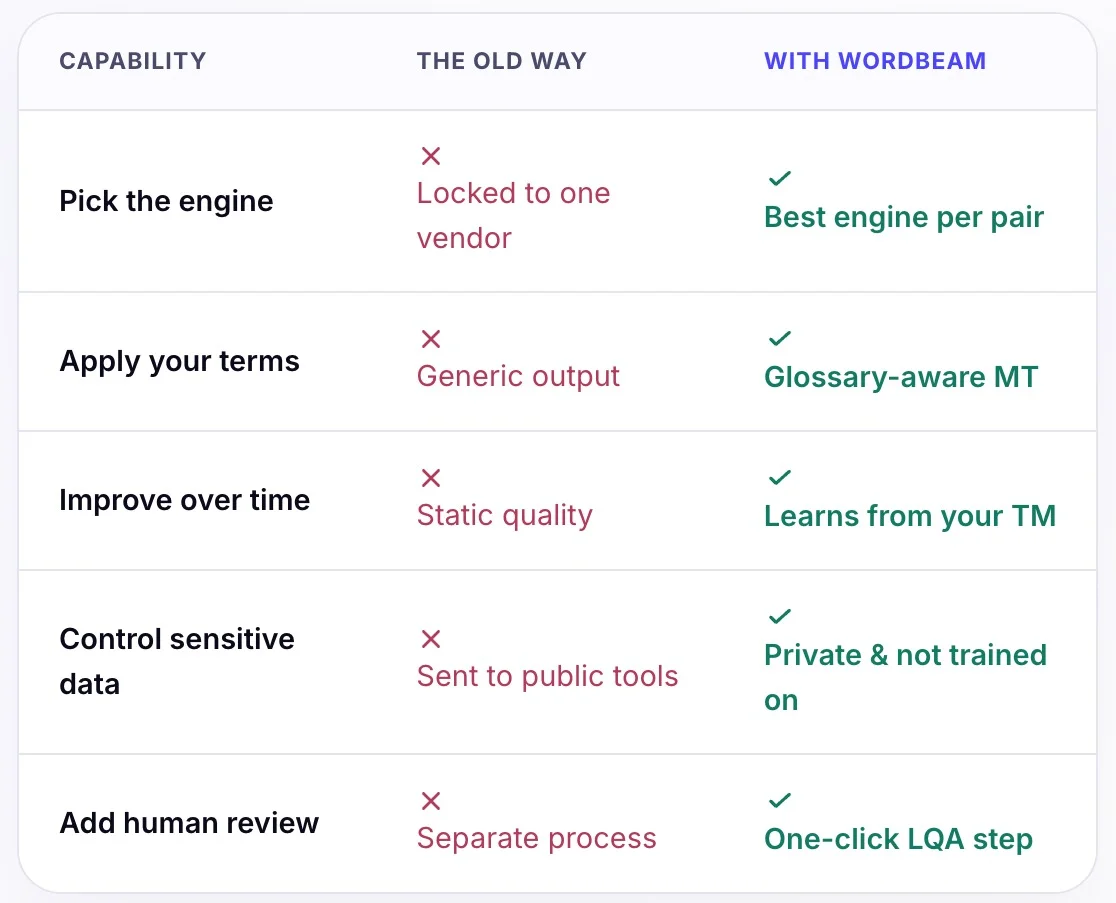Click the green checkmark above One-click LQA step
The width and height of the screenshot is (1116, 903).
coord(780,801)
